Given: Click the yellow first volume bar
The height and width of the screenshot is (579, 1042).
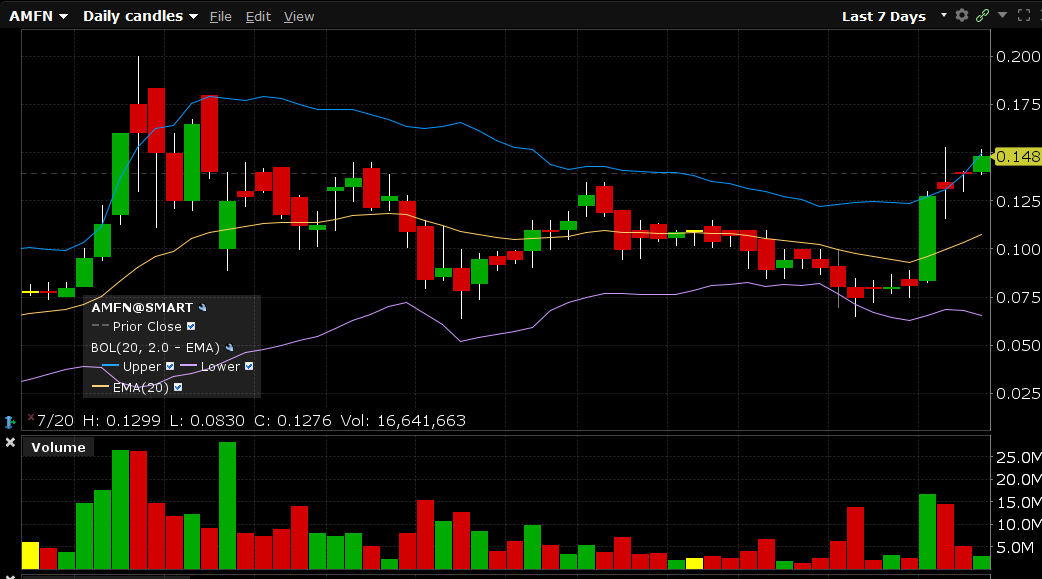Looking at the screenshot, I should (31, 556).
